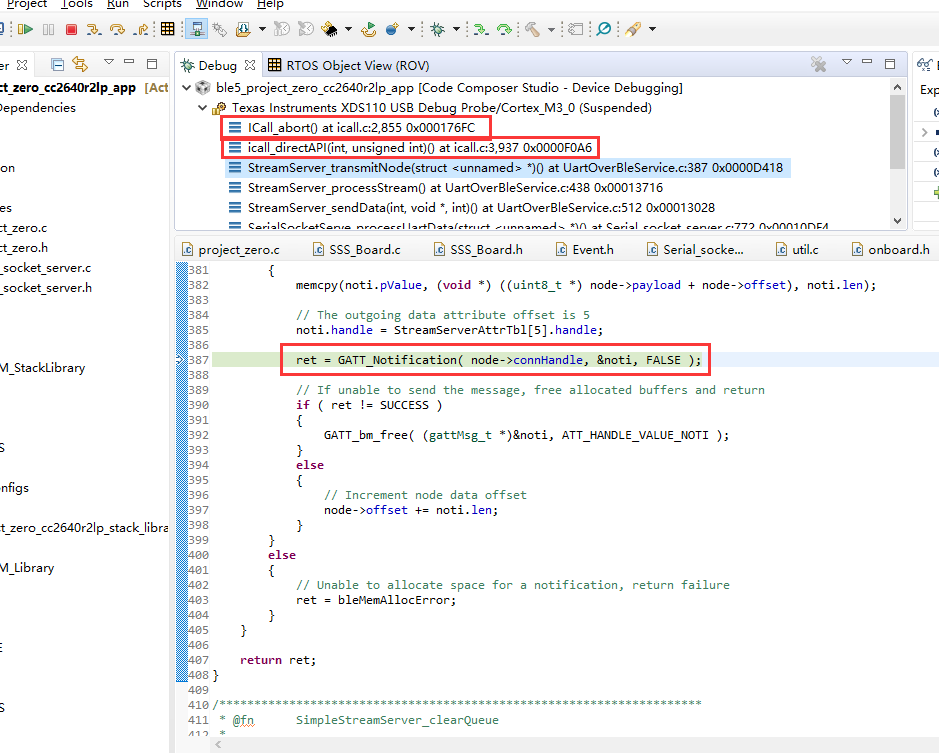Open the Window menu
Screen dimensions: 939x753
219,4
